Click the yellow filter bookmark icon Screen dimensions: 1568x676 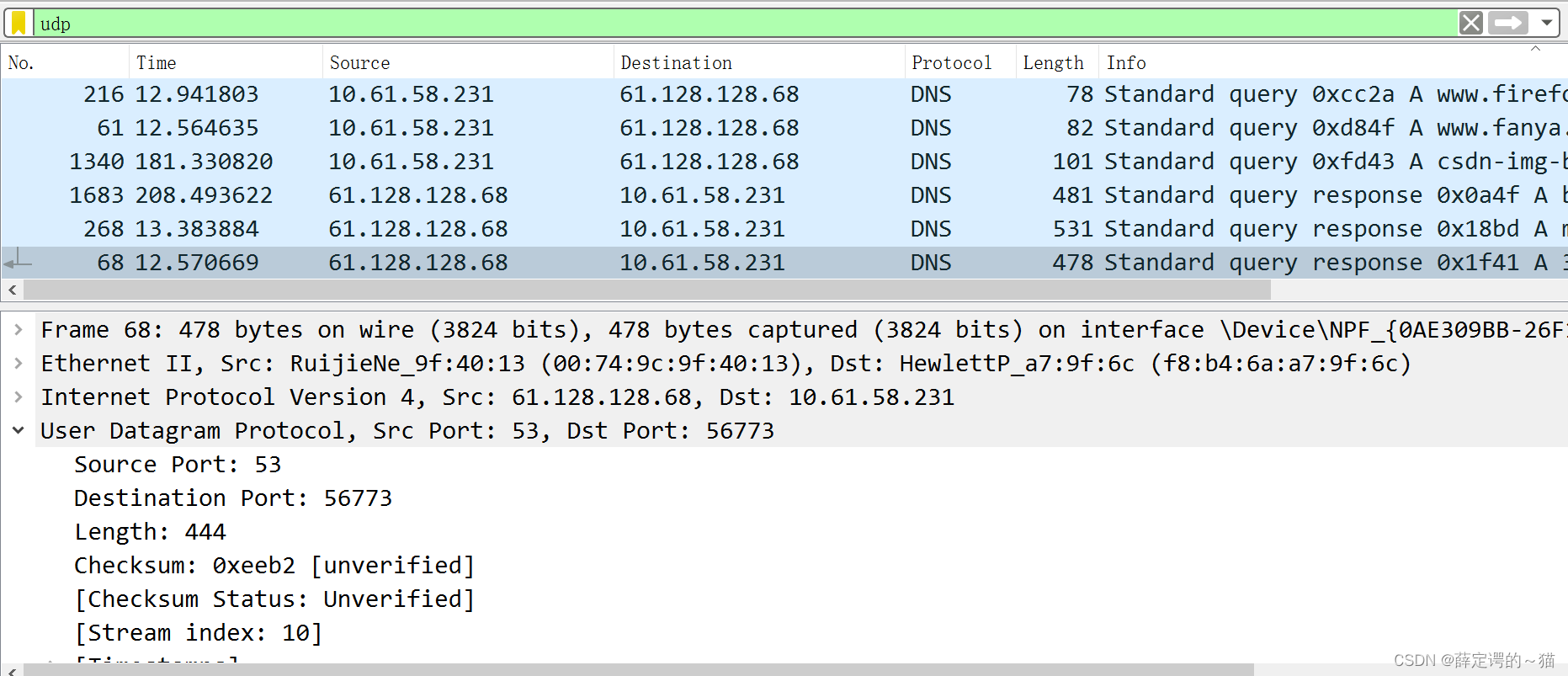[x=19, y=23]
